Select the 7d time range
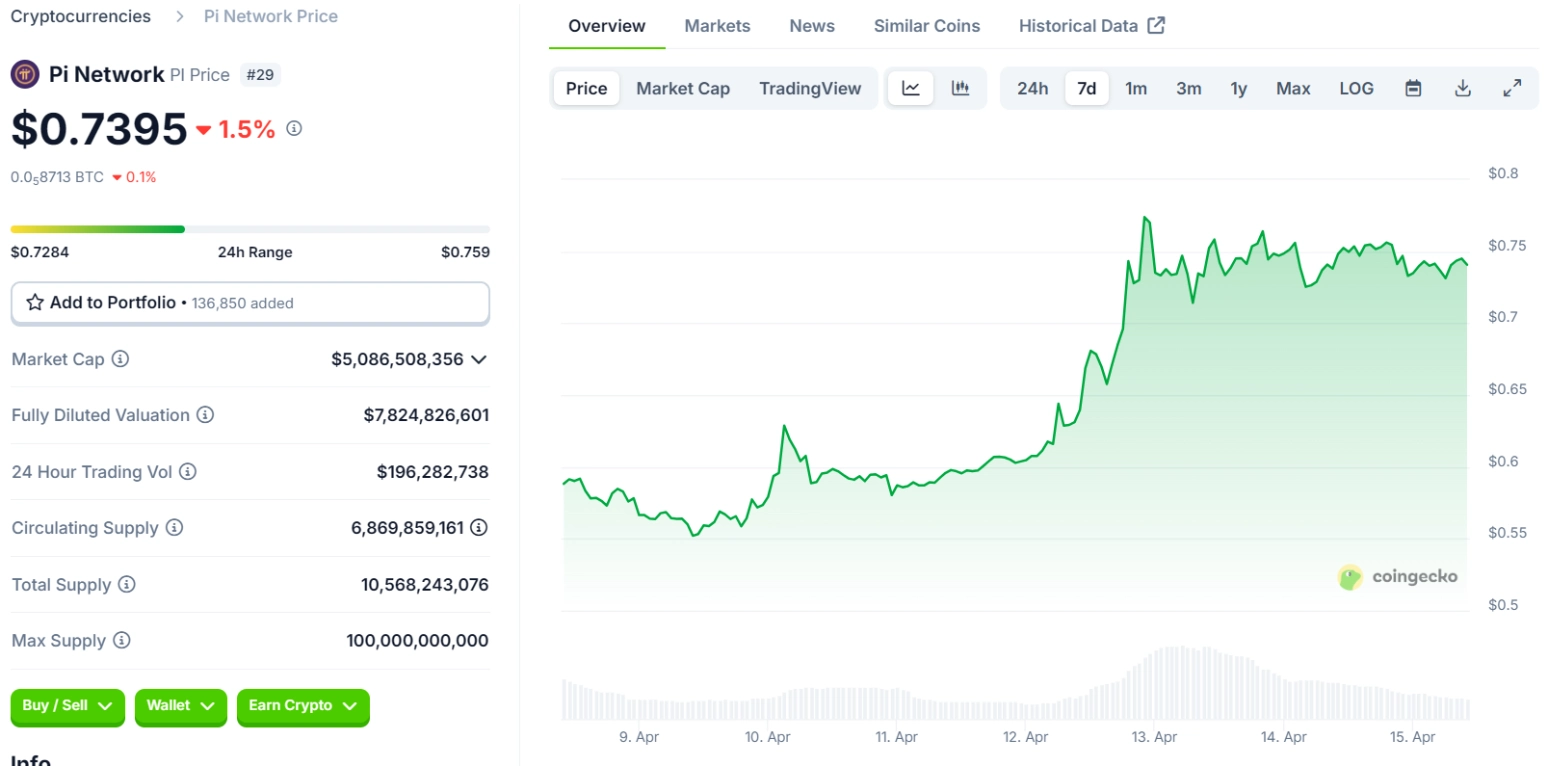Viewport: 1548px width, 766px height. point(1087,88)
